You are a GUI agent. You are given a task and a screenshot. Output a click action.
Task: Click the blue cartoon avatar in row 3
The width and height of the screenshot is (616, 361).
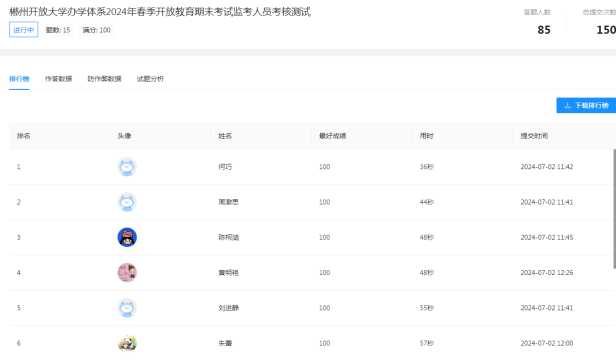[127, 237]
